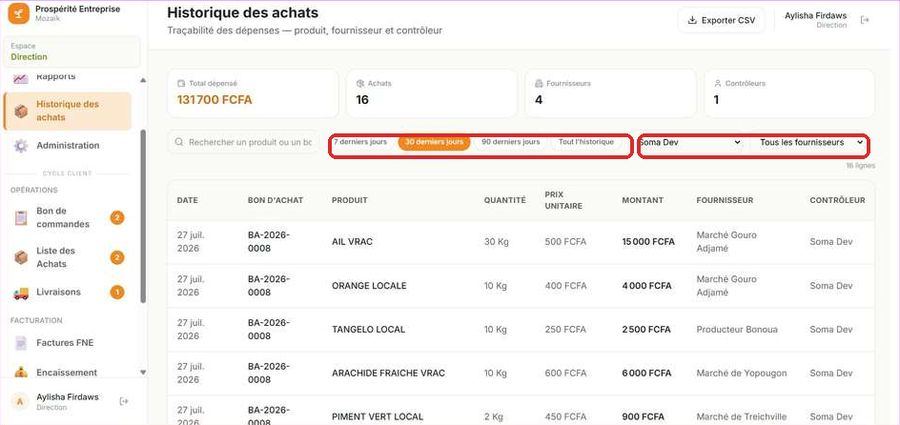Click the Contrôleurs person icon

click(x=717, y=83)
